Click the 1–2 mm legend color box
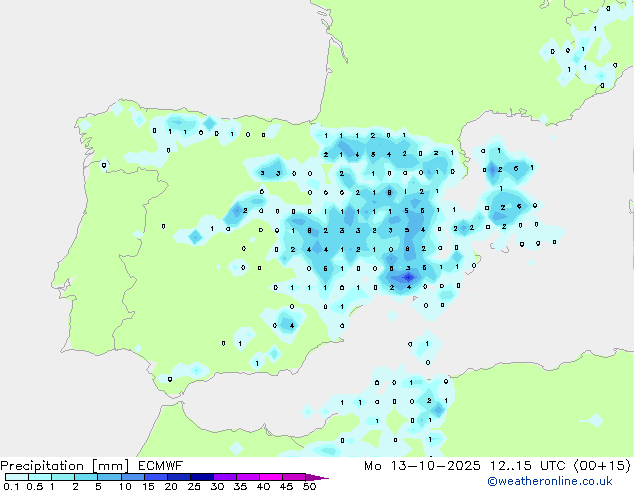634x490 pixels. [x=63, y=477]
